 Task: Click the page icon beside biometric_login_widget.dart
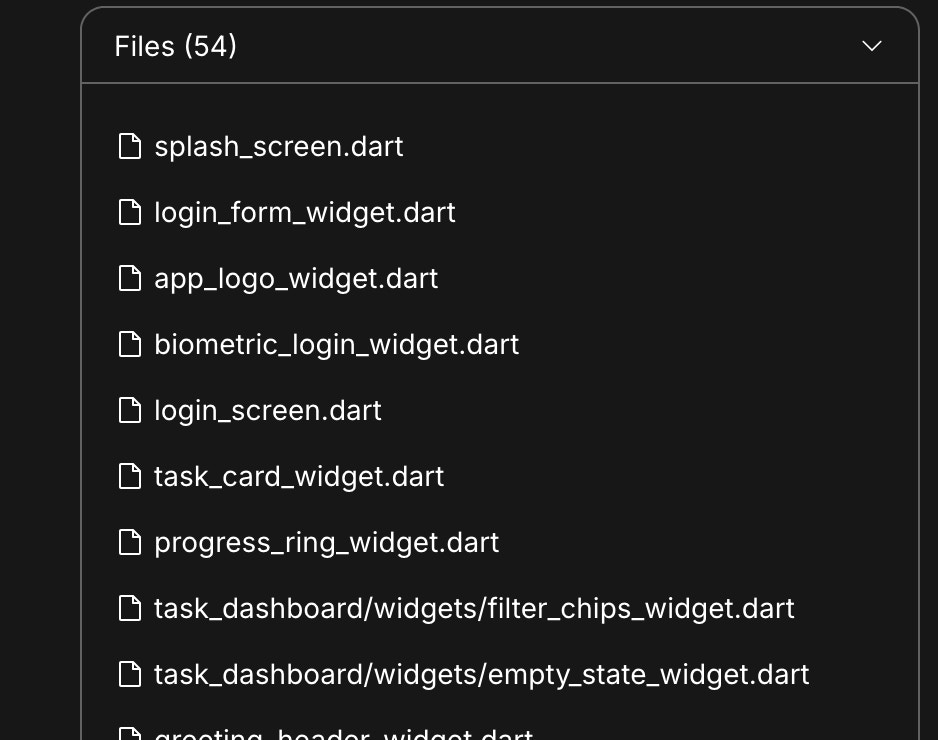[130, 344]
